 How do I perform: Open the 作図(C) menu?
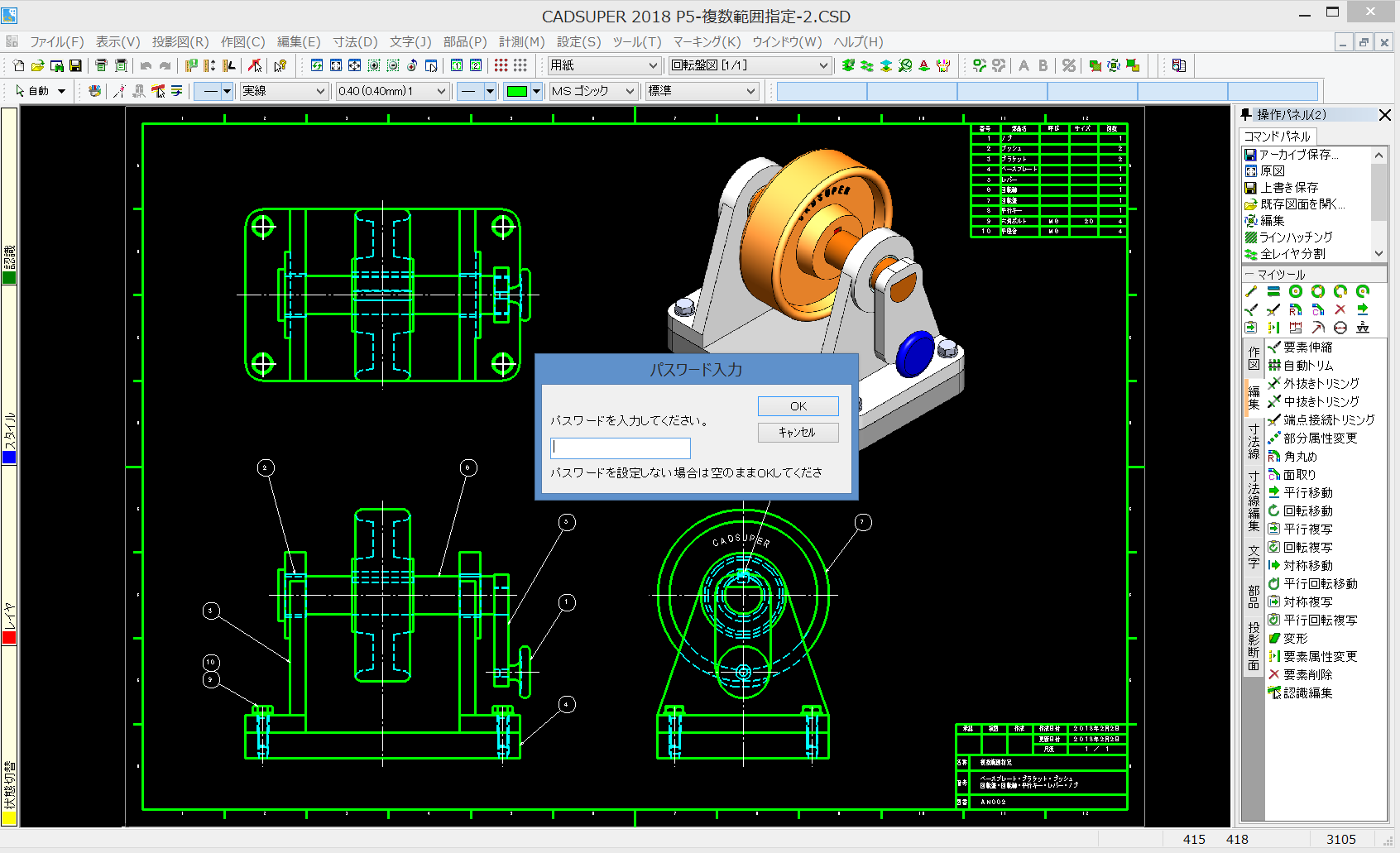coord(242,41)
